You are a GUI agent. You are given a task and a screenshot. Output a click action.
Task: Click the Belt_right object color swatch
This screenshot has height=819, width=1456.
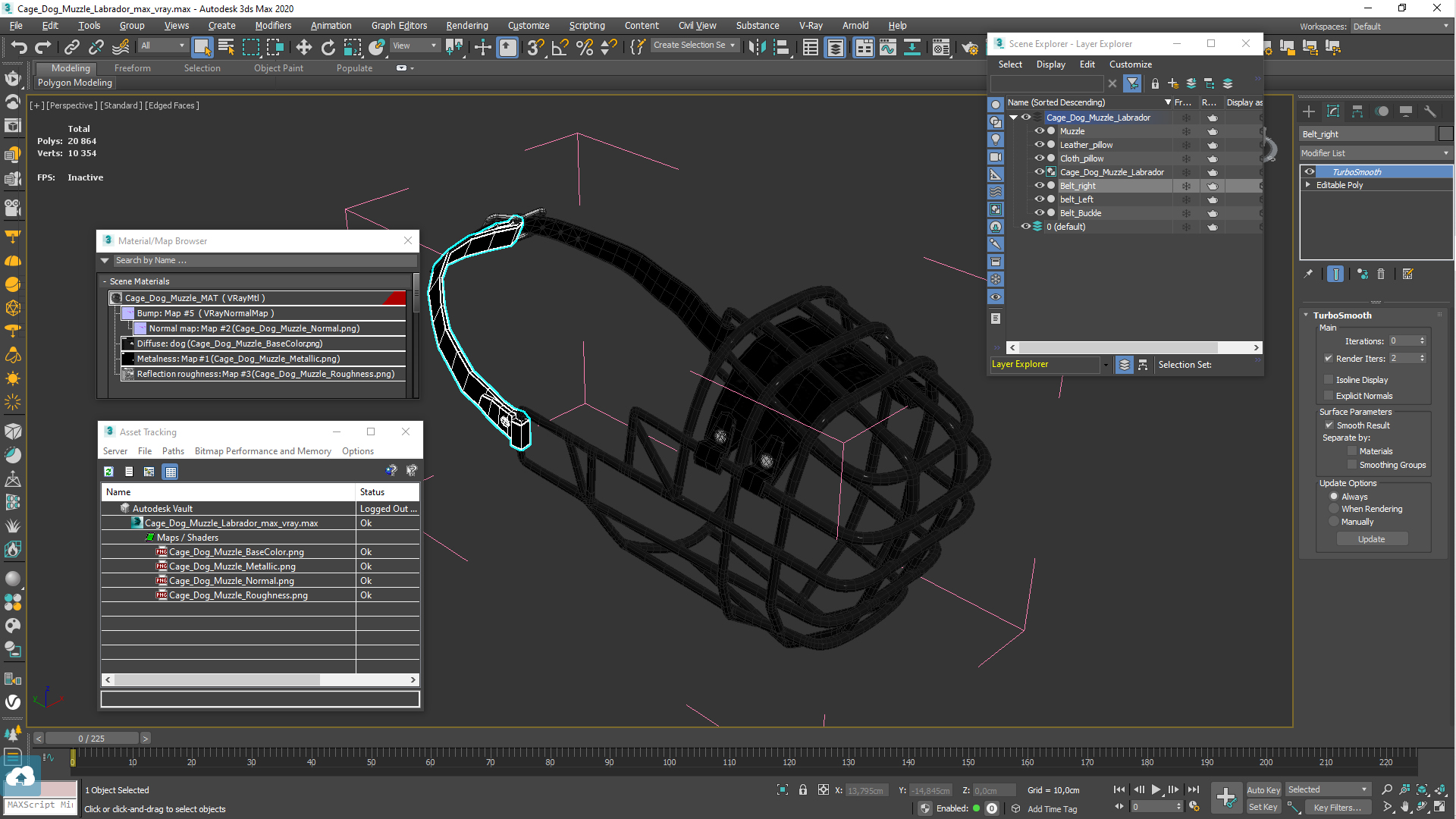pos(1445,134)
